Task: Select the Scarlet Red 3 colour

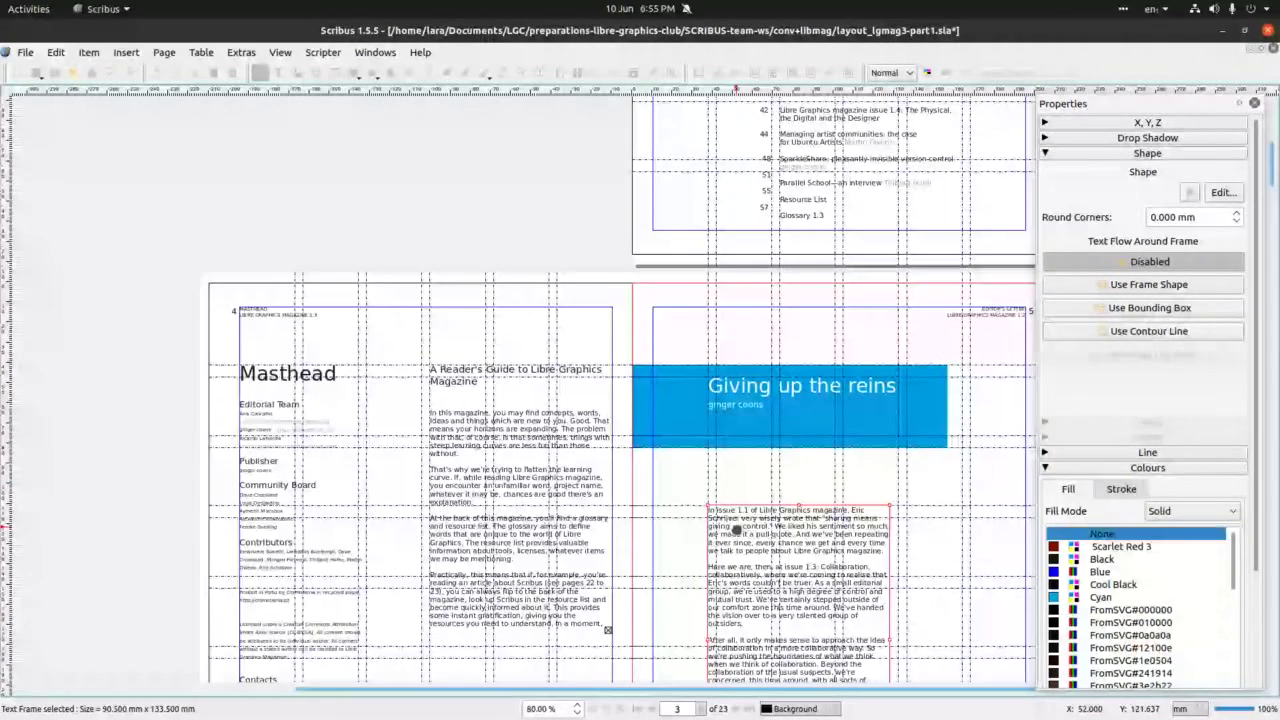Action: [1135, 547]
